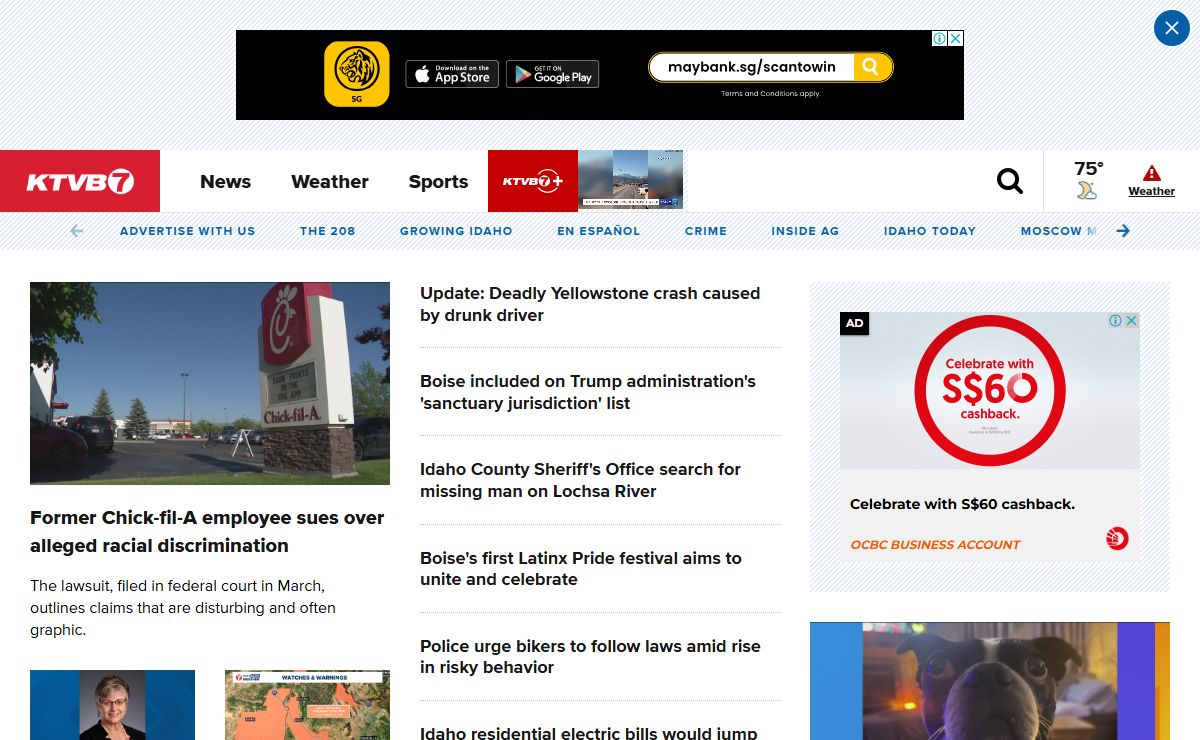Click the Weather alert link
Screen dimensions: 1200x740
[1152, 191]
